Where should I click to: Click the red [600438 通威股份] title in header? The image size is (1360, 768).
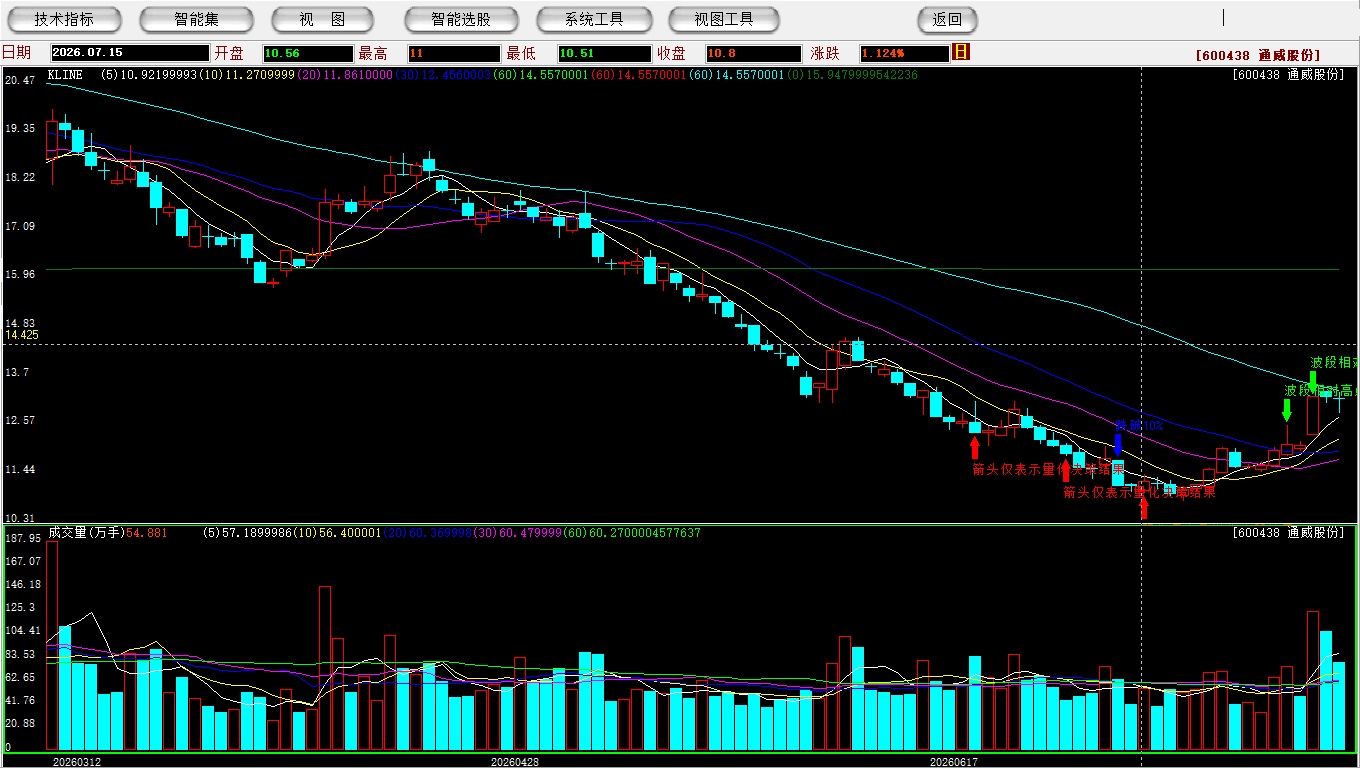pos(1258,55)
